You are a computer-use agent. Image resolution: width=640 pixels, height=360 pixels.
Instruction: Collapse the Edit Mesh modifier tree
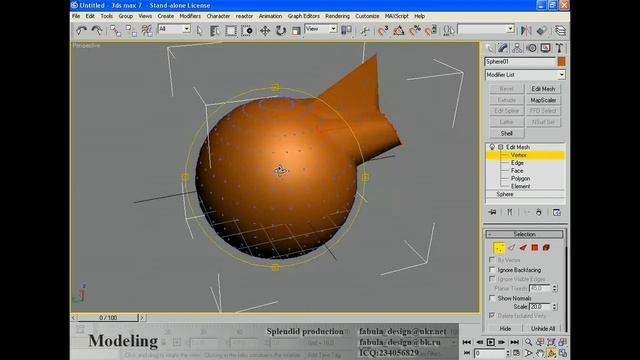pos(500,147)
